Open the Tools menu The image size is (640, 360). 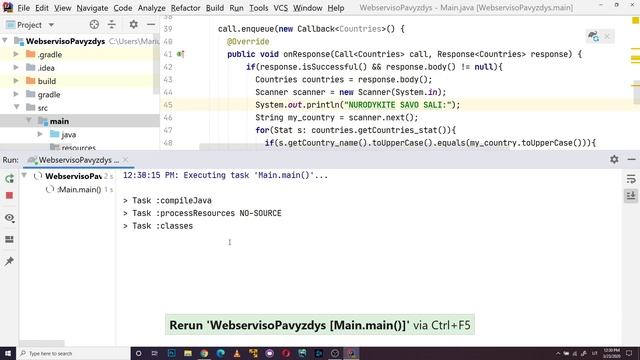pyautogui.click(x=259, y=8)
